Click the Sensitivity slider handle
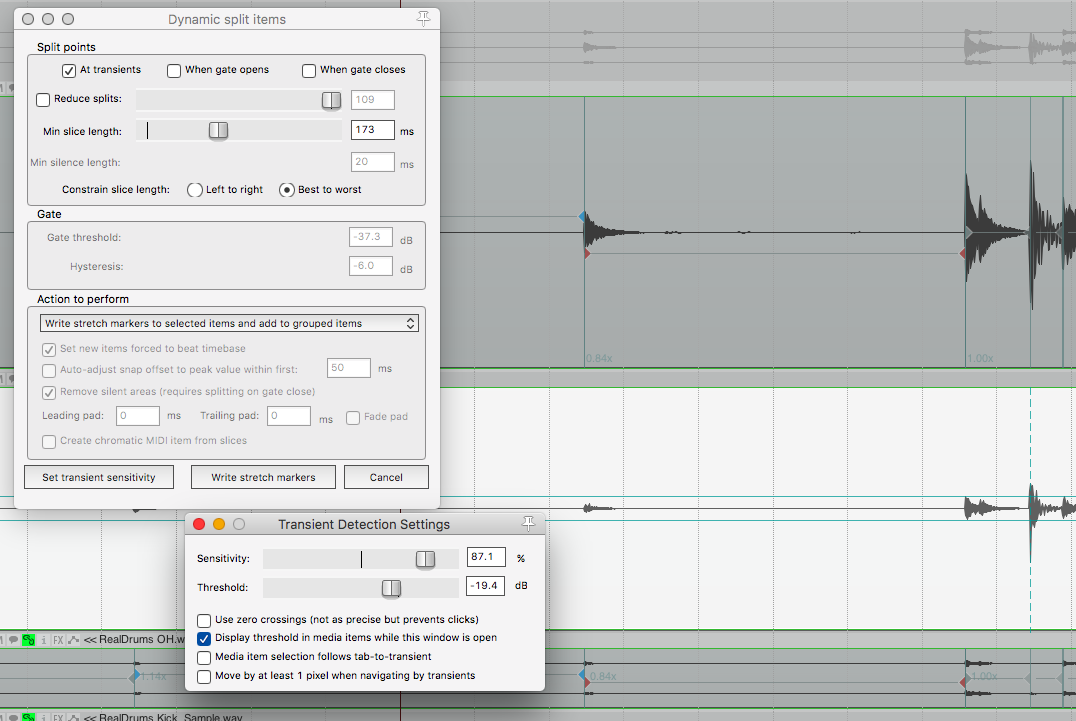 425,559
